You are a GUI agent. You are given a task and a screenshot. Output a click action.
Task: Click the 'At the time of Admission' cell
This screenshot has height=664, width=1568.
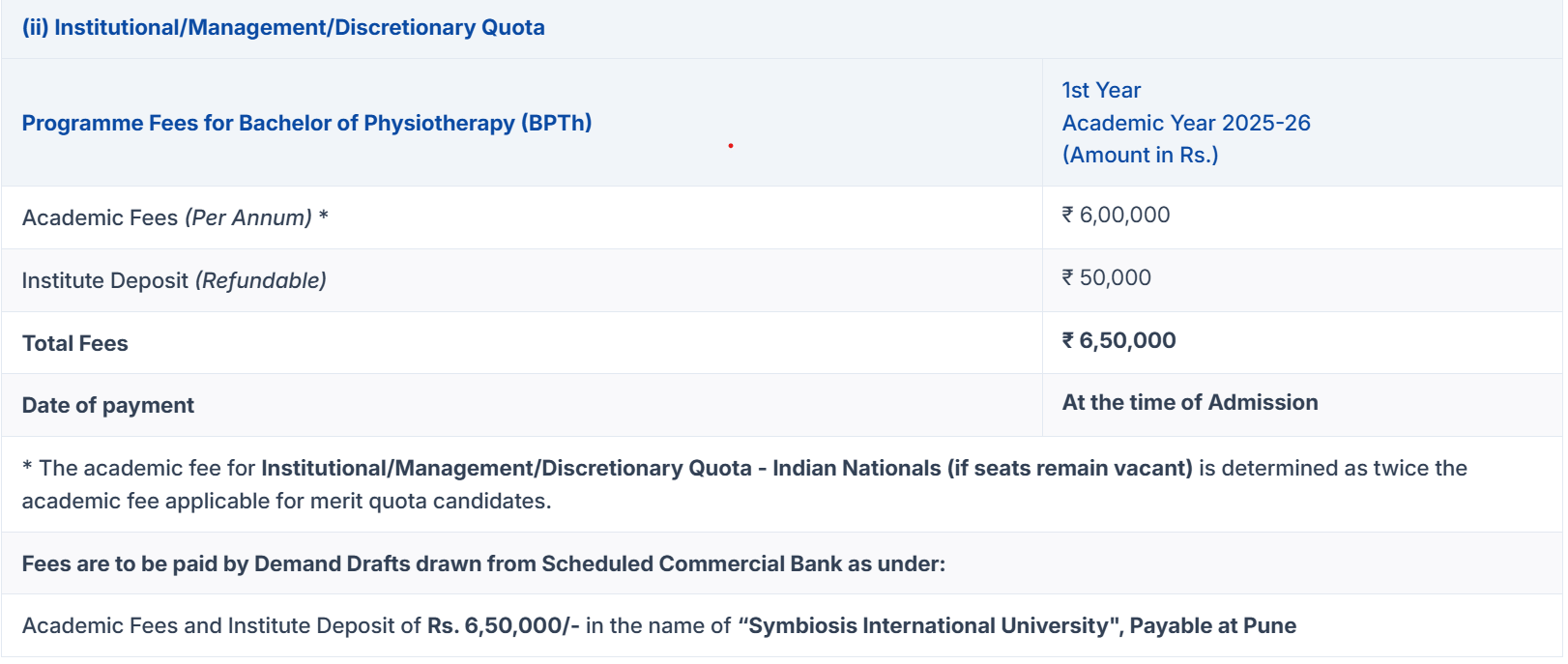(x=1190, y=402)
